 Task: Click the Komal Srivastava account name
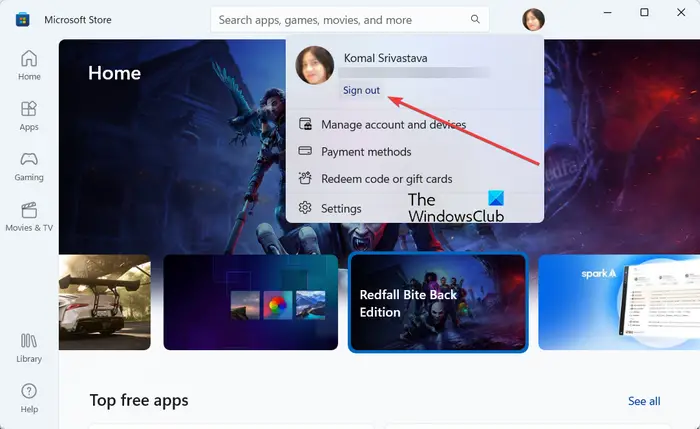(x=385, y=58)
